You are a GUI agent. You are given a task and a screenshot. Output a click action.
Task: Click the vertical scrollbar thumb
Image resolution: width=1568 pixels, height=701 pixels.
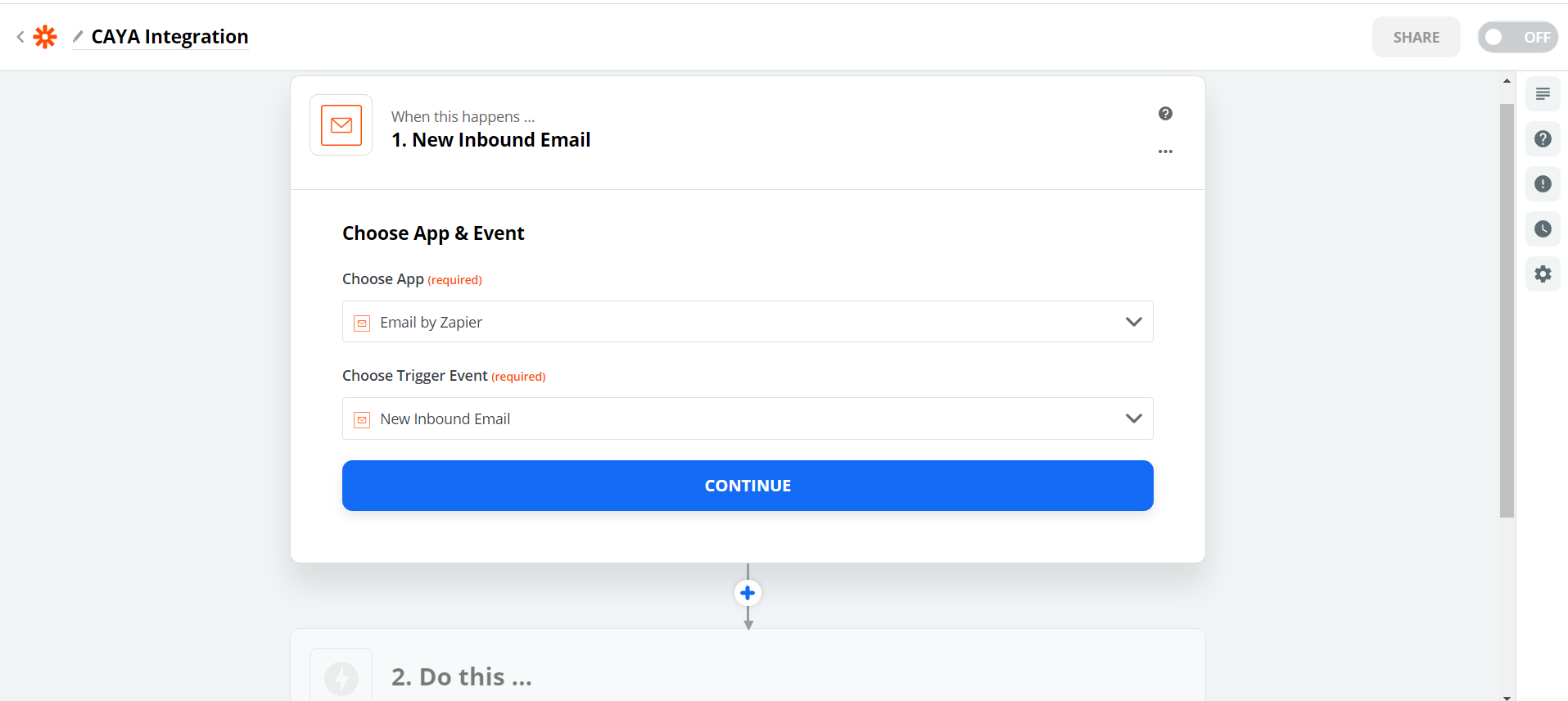pos(1507,310)
